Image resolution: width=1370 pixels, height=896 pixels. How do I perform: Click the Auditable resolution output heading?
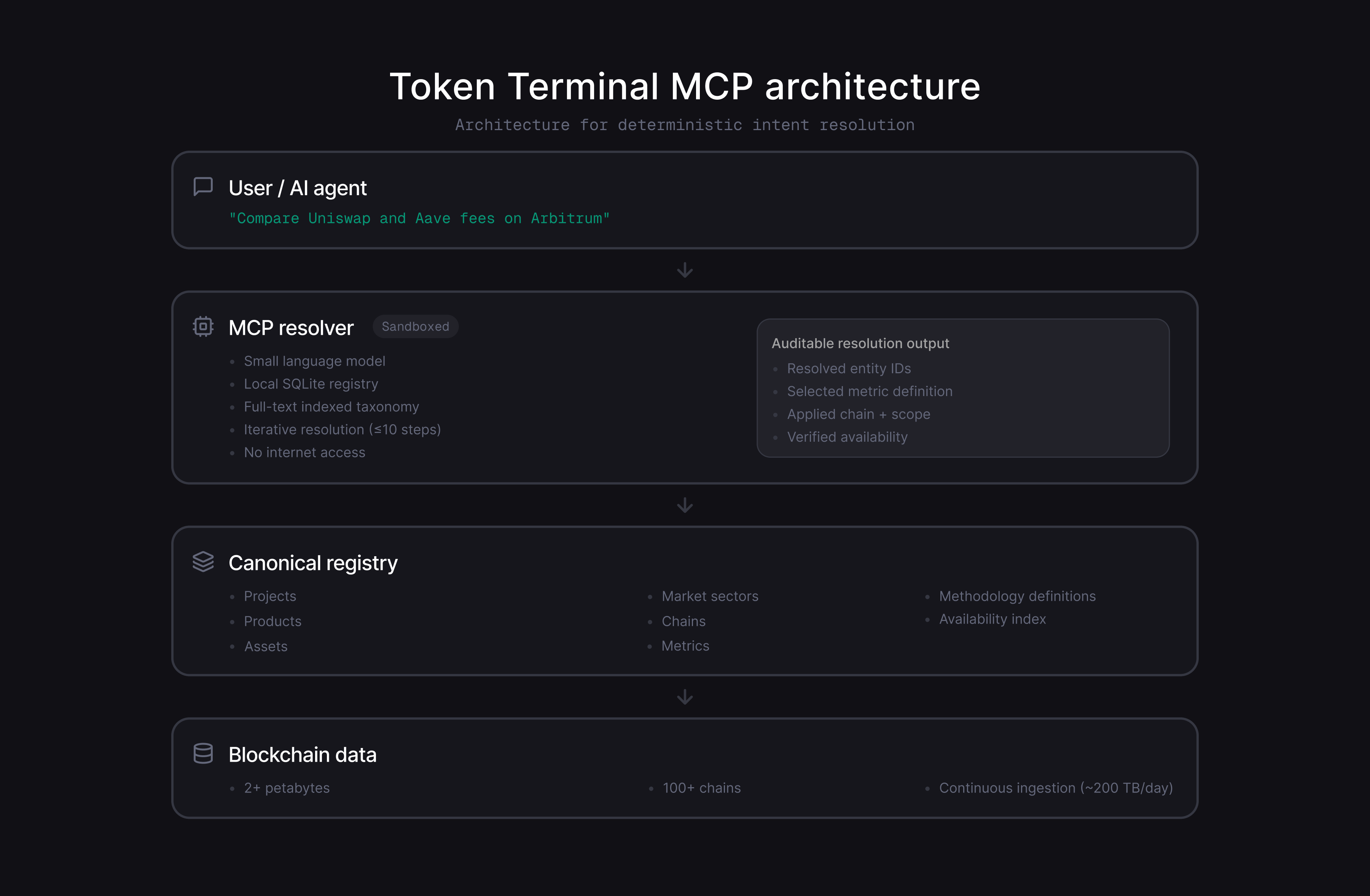860,344
